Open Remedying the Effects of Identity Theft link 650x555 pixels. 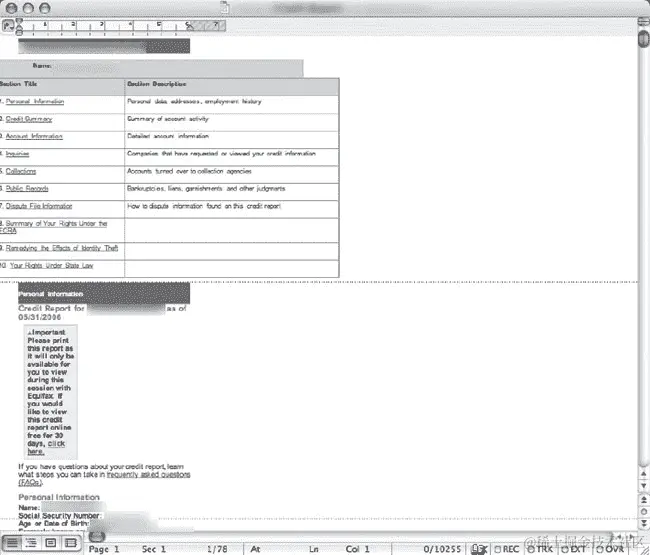tap(62, 248)
